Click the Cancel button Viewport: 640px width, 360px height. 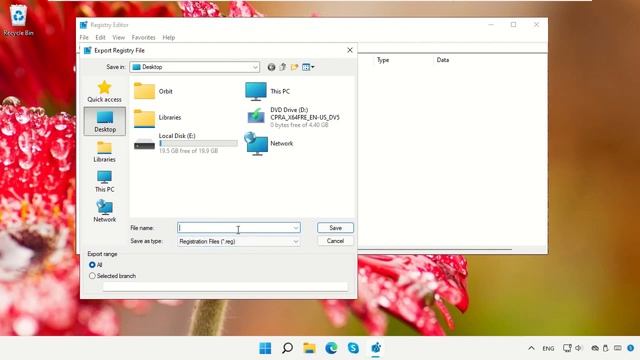tap(336, 241)
